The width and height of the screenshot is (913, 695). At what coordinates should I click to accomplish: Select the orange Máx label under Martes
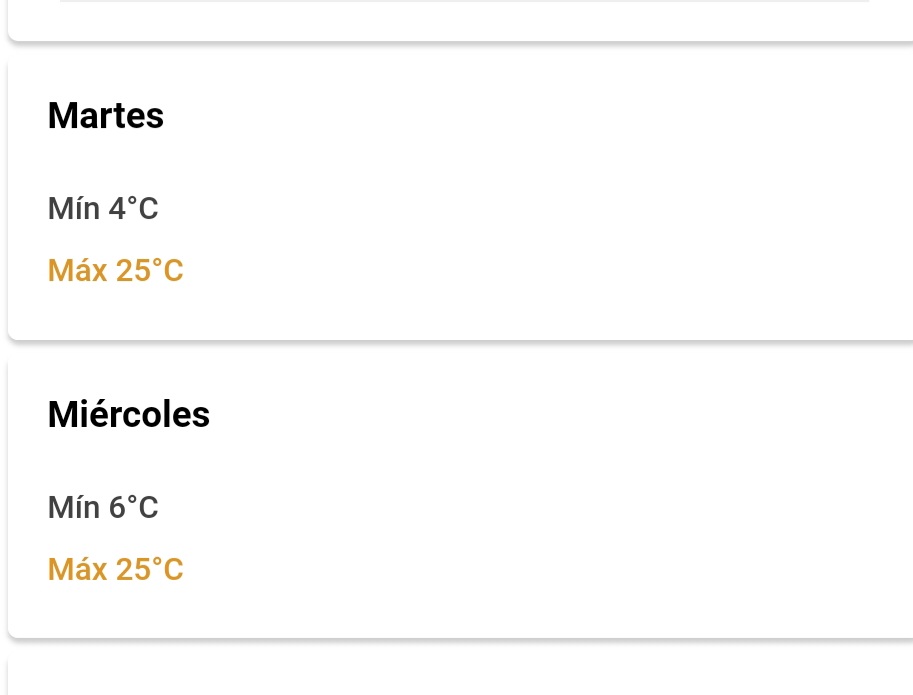point(77,271)
